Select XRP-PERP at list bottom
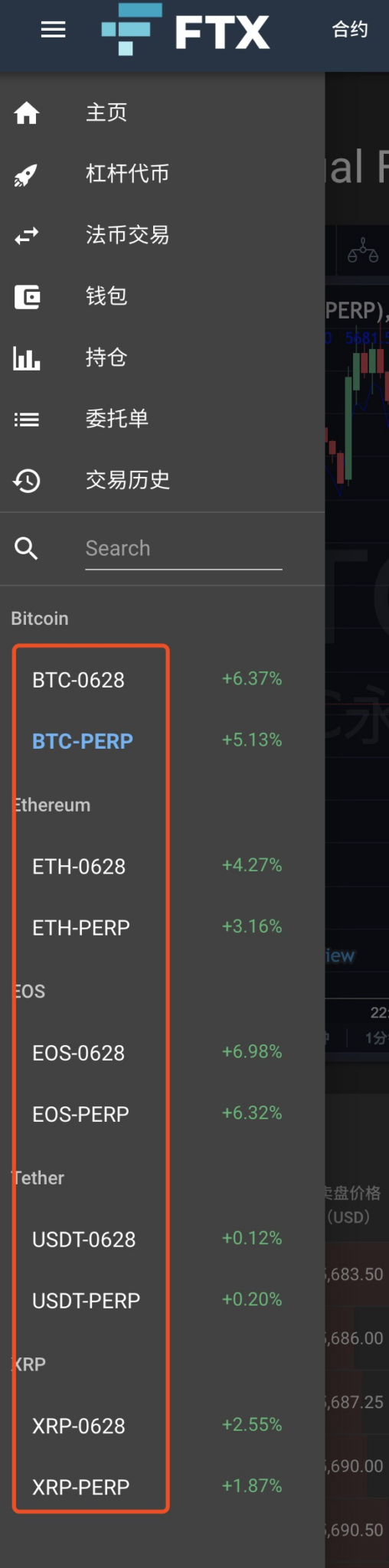 pyautogui.click(x=81, y=1488)
